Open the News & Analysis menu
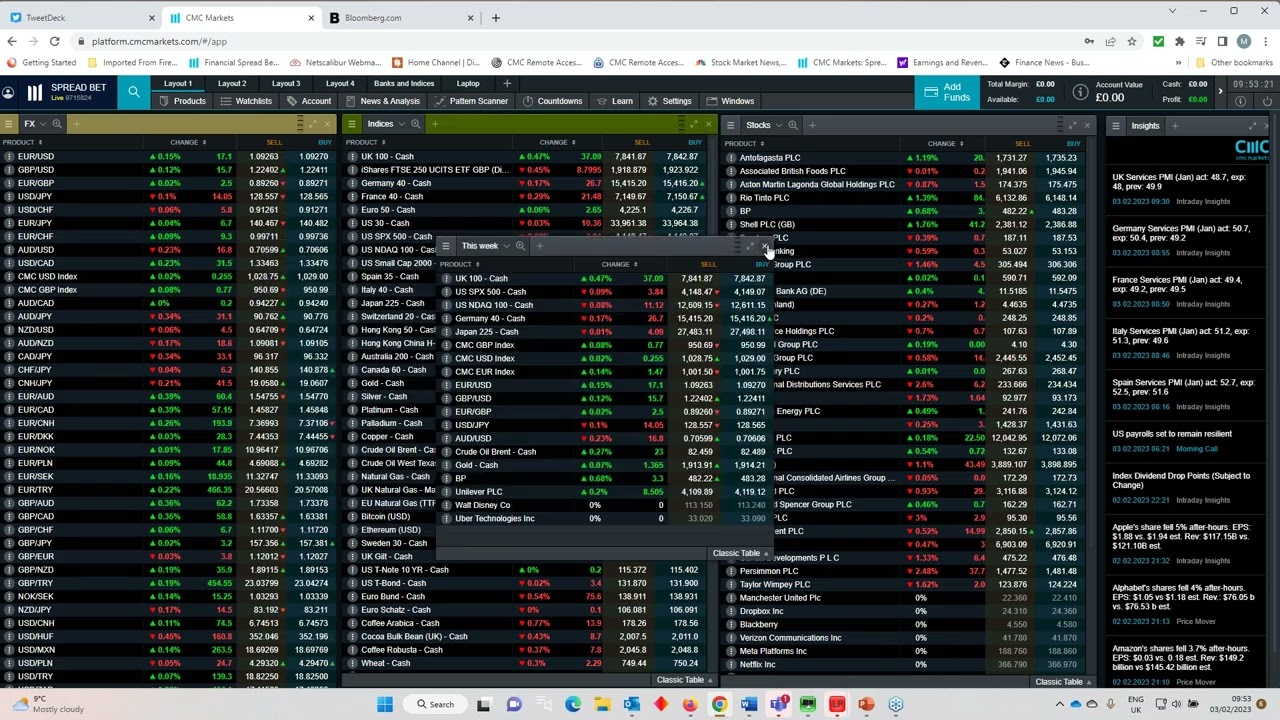The width and height of the screenshot is (1280, 720). 382,101
